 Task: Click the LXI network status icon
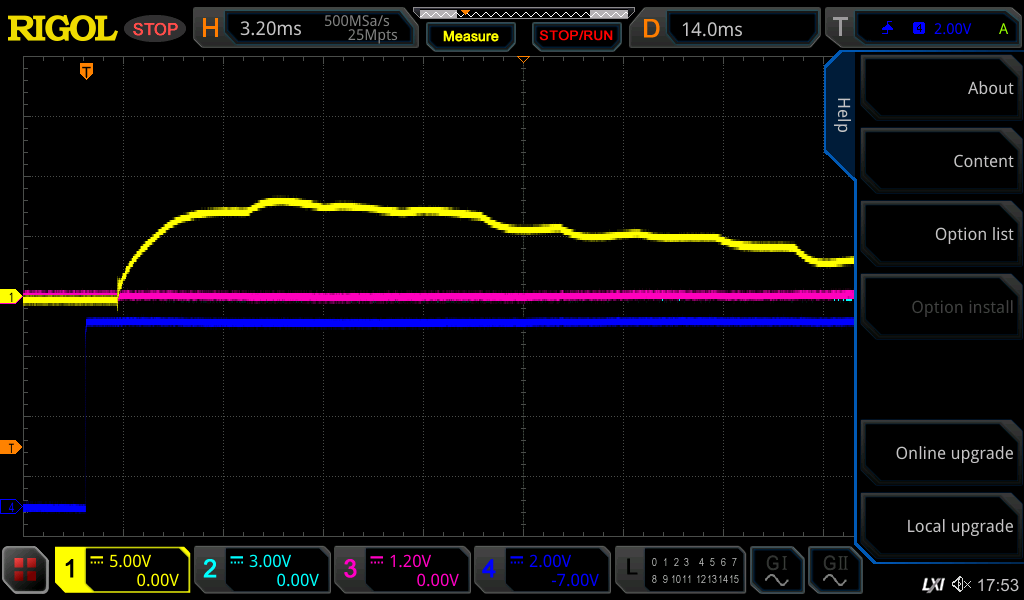coord(932,583)
